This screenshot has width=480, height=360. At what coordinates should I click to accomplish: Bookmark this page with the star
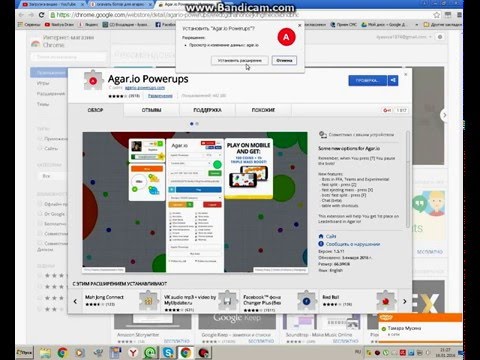(437, 15)
